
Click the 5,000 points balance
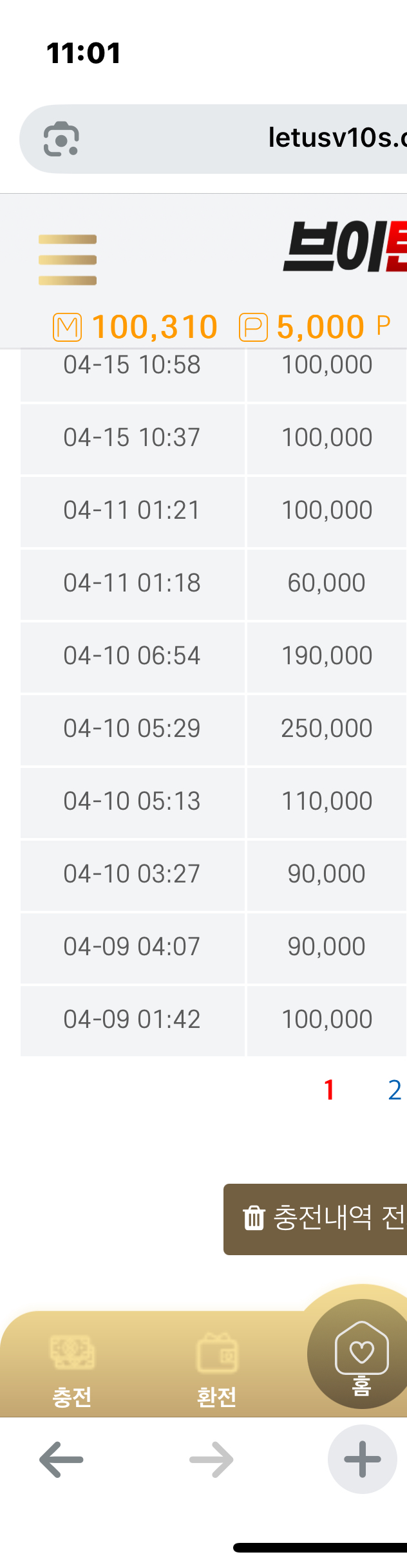(320, 327)
